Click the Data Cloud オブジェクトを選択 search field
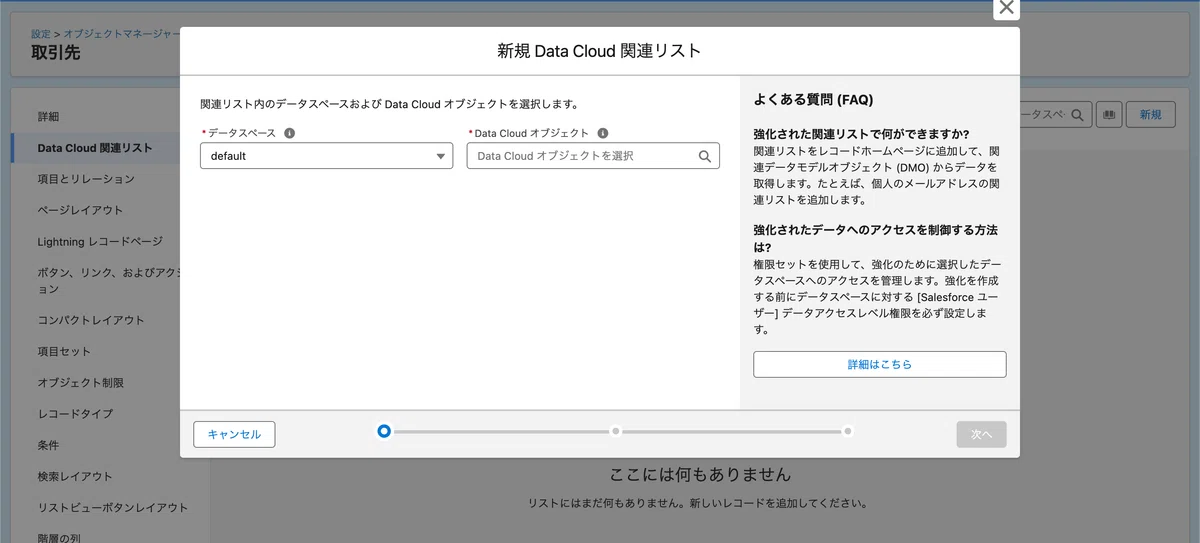 (x=593, y=156)
